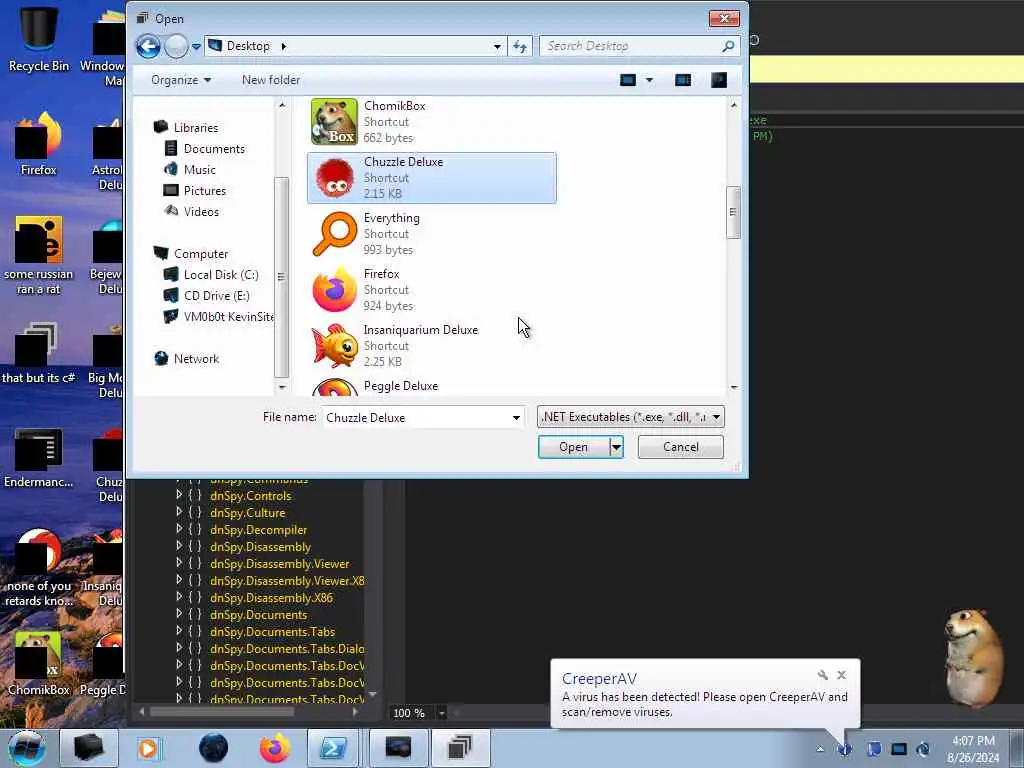
Task: Close the CreeperAV notification
Action: tap(842, 675)
